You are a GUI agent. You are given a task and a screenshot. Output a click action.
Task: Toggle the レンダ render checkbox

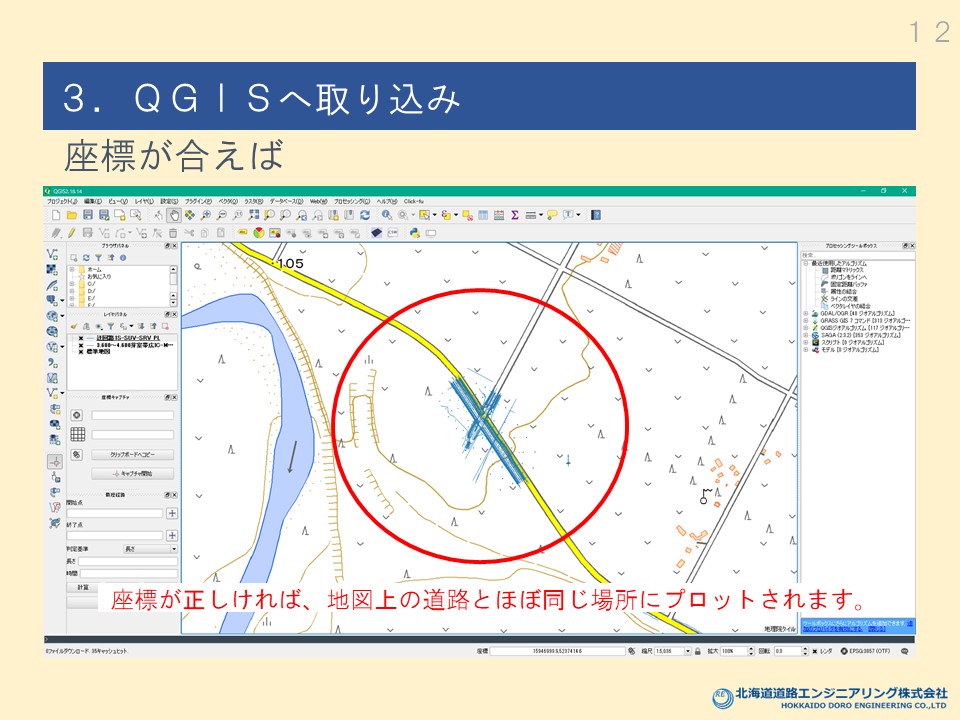[815, 650]
